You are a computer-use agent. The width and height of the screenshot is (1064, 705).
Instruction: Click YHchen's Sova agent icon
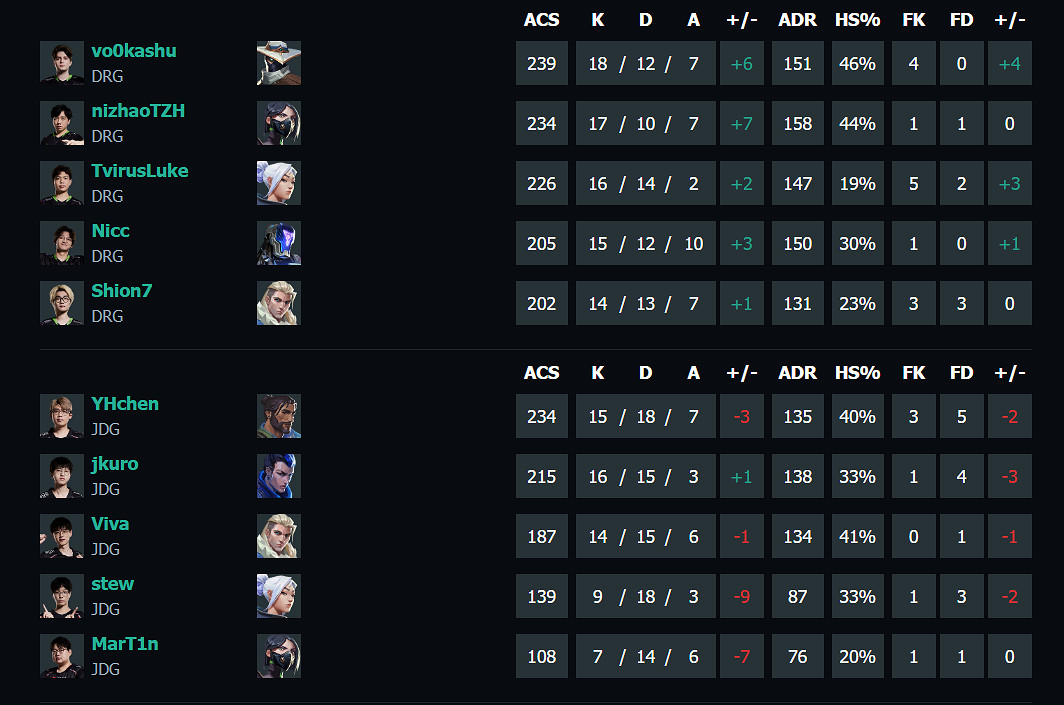click(x=278, y=416)
